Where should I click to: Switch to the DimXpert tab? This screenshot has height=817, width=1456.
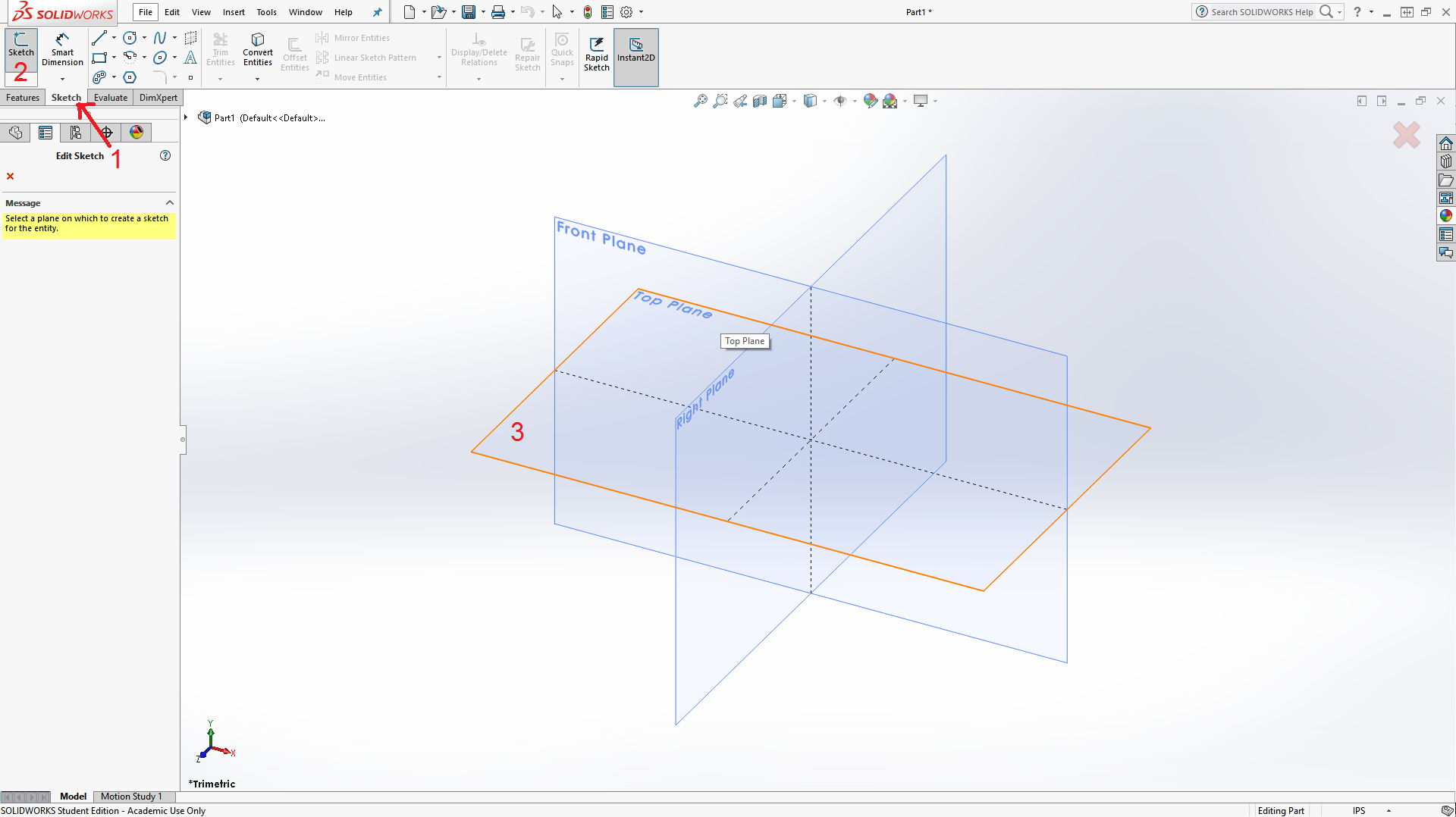(x=158, y=97)
